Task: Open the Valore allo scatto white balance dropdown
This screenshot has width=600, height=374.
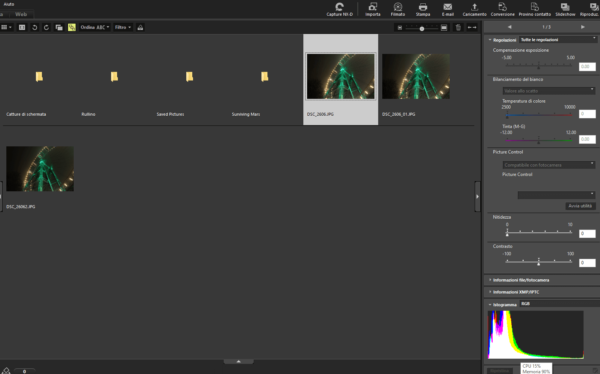Action: (x=548, y=91)
